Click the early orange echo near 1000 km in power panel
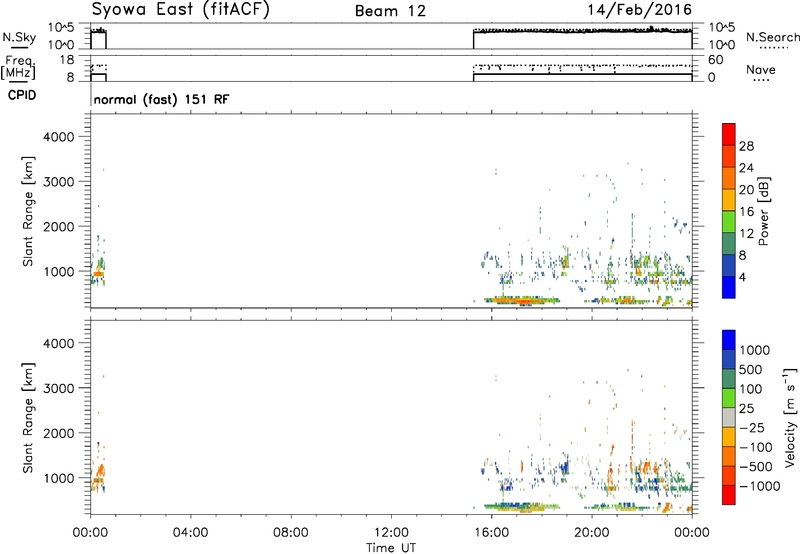Viewport: 800px width, 554px height. 98,274
